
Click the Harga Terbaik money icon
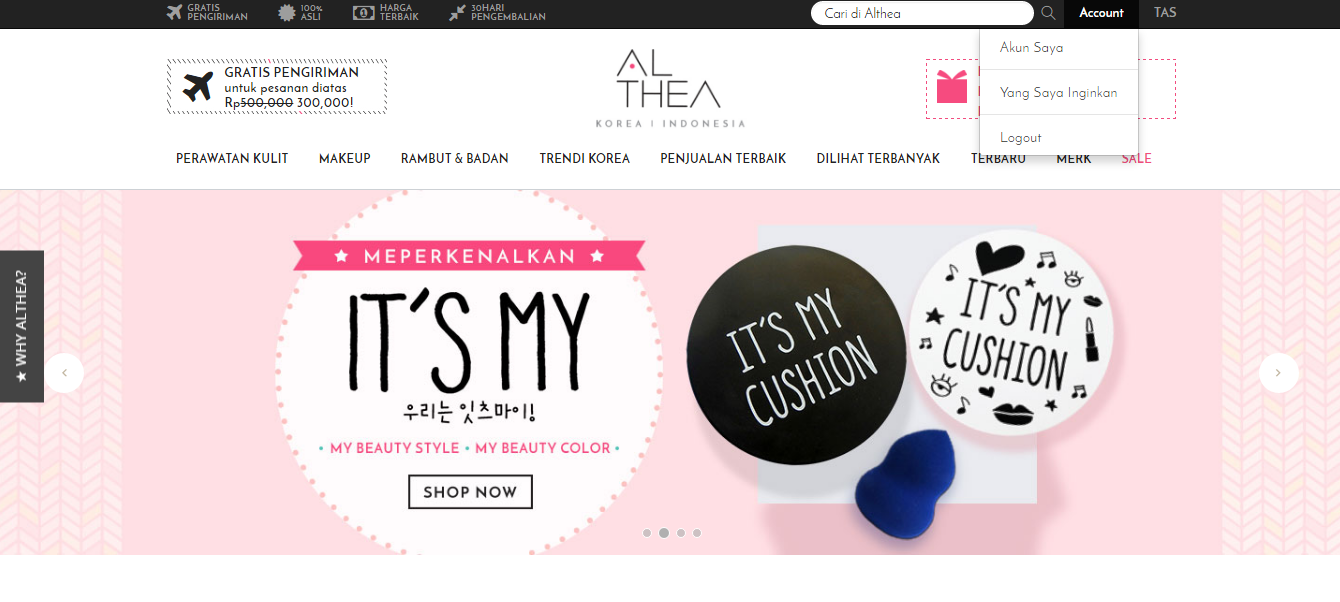click(364, 13)
